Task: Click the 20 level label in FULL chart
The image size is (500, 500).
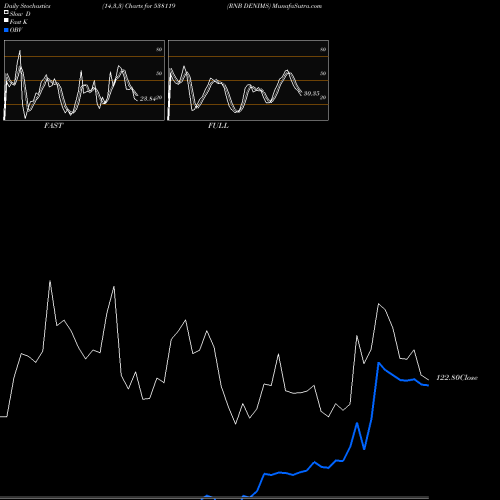Action: 323,97
